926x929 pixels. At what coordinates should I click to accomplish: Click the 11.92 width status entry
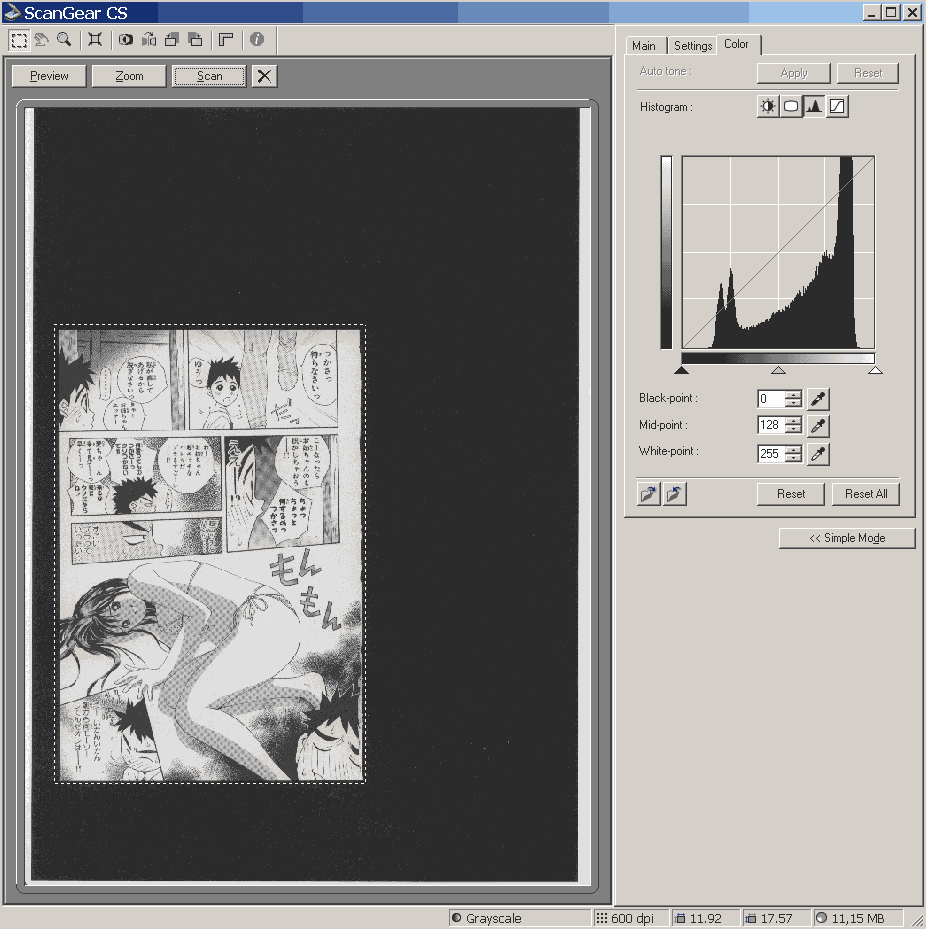pos(706,918)
